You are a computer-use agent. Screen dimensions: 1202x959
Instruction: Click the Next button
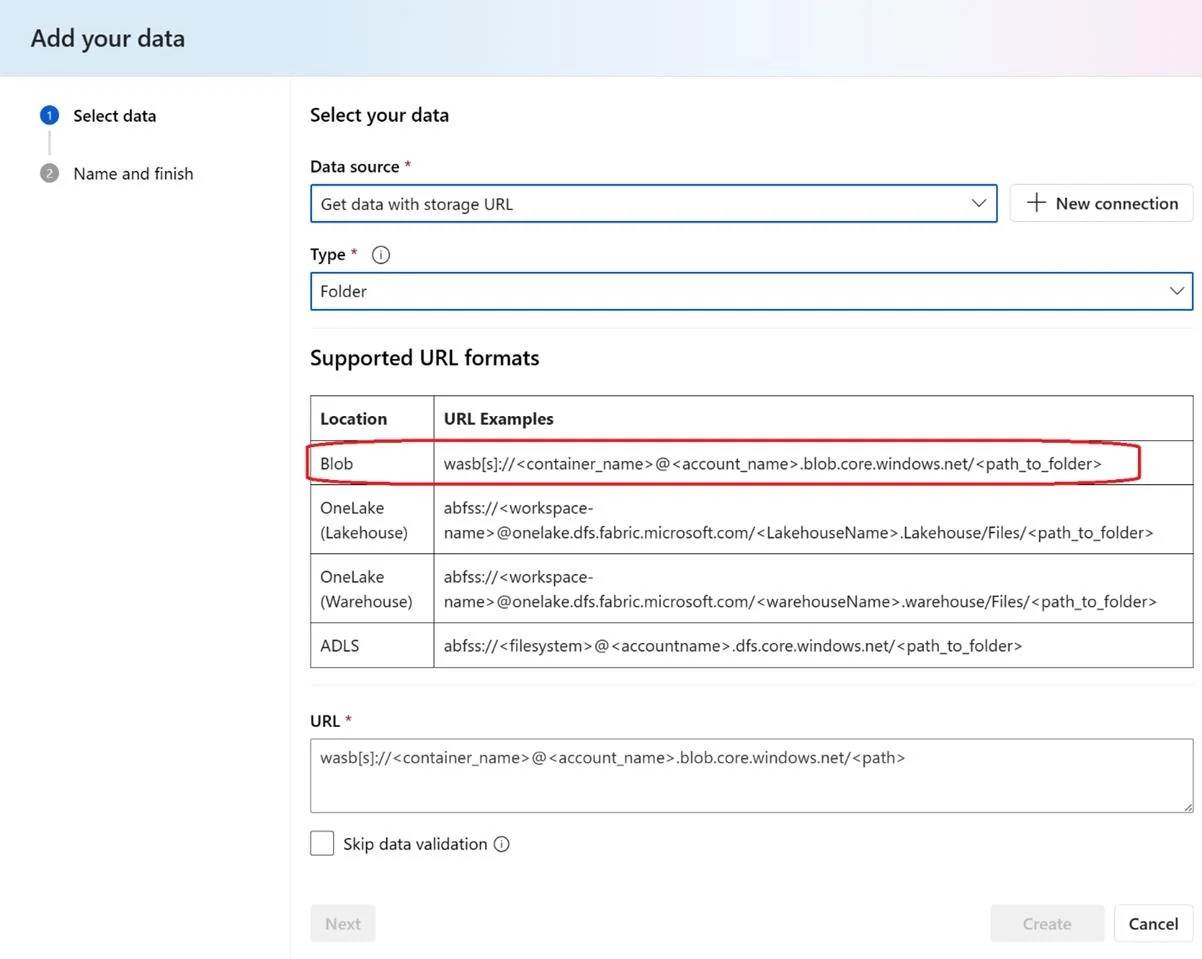point(343,923)
